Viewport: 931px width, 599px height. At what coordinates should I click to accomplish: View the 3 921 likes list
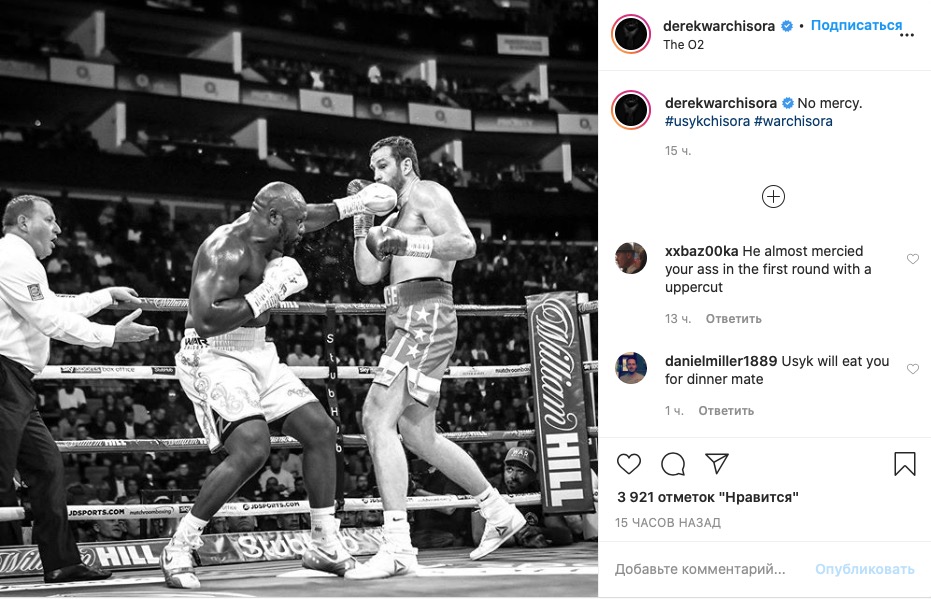pos(708,497)
